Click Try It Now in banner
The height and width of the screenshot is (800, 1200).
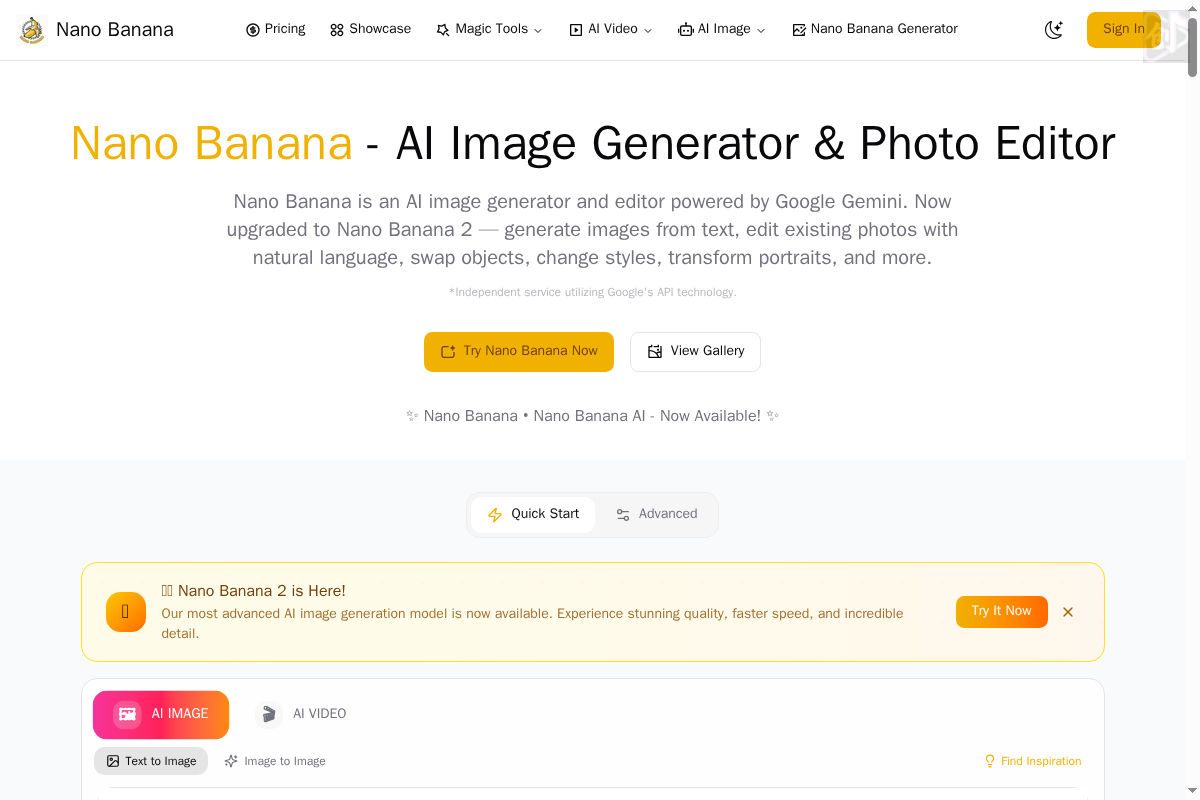click(1002, 612)
